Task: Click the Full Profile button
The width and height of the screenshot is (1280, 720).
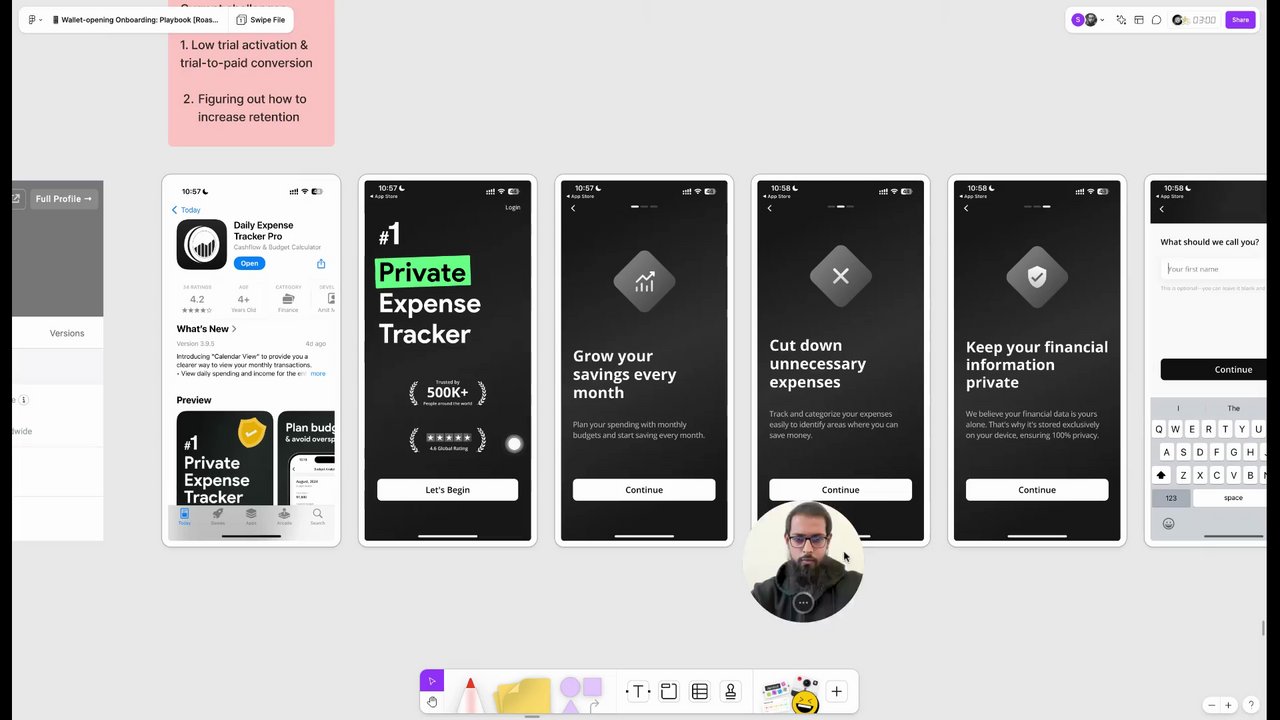Action: 64,199
